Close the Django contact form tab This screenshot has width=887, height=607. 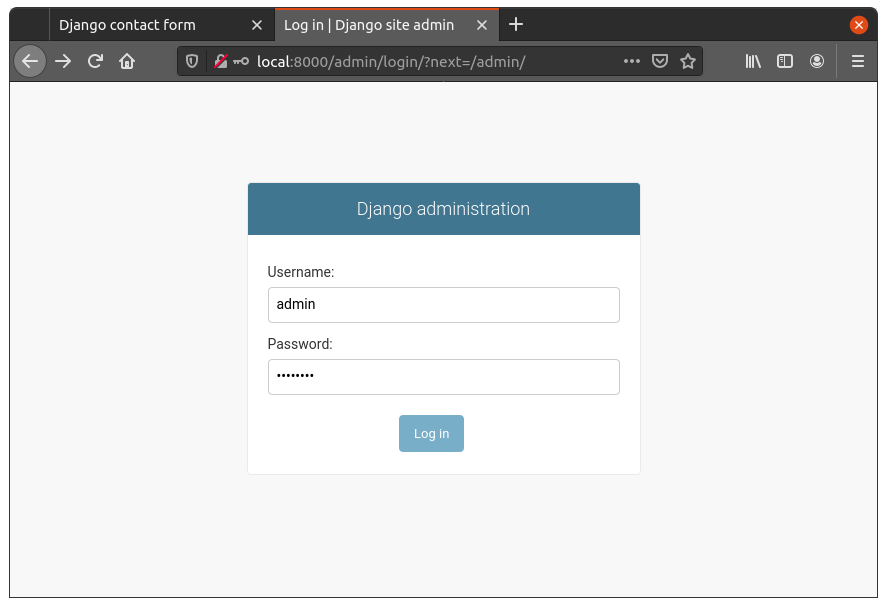[x=257, y=25]
